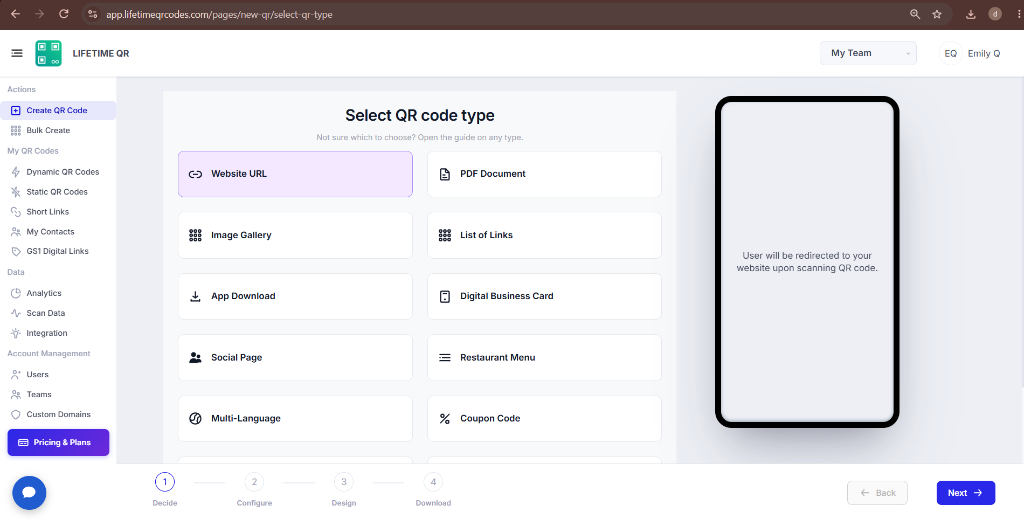Screen dimensions: 1024x520
Task: Open the browser downloads icon
Action: tap(971, 14)
